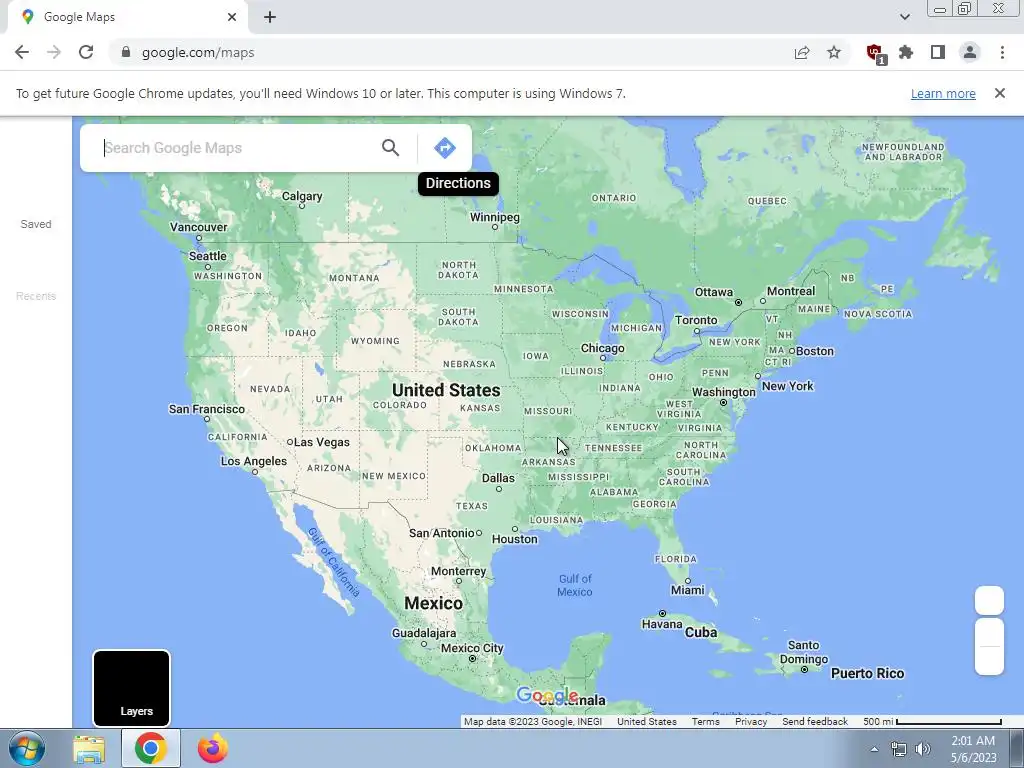
Task: Click the Google logo on map
Action: coord(547,696)
